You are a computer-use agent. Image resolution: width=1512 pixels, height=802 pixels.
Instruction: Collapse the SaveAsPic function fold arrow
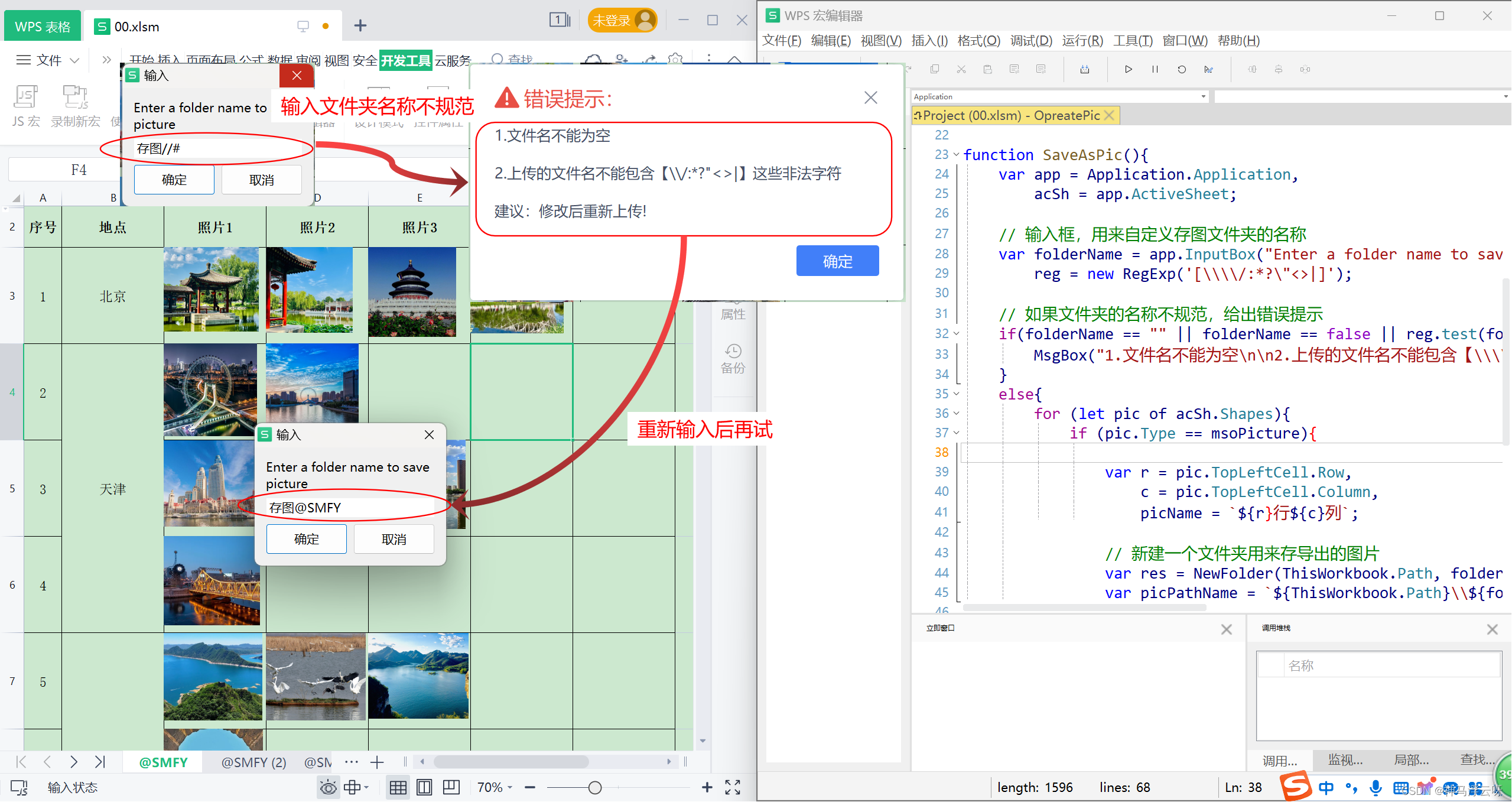pos(956,155)
